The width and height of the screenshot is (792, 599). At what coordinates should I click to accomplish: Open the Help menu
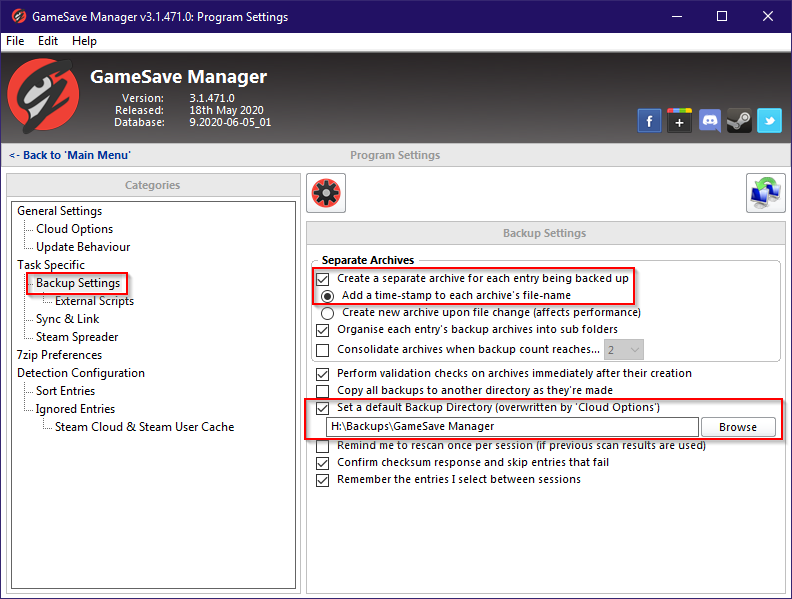[84, 41]
